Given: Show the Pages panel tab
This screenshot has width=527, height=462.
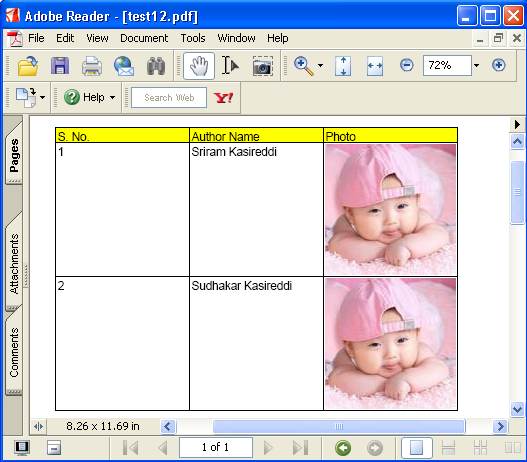Looking at the screenshot, I should point(14,155).
